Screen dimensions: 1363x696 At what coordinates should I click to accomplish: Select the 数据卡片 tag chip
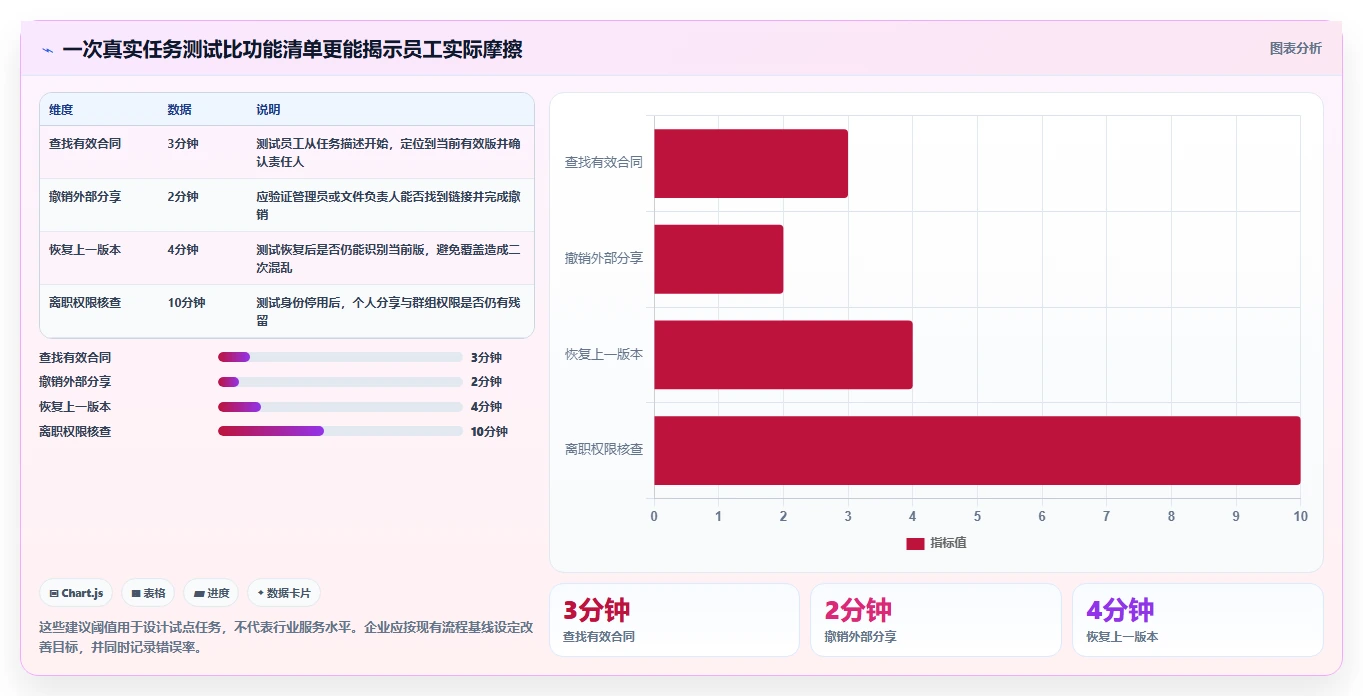[x=284, y=593]
